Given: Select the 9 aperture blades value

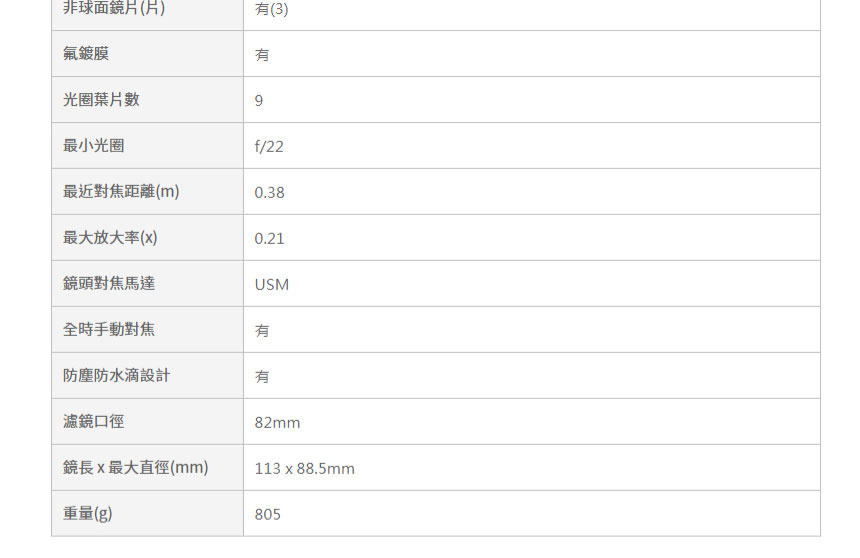Looking at the screenshot, I should 259,101.
